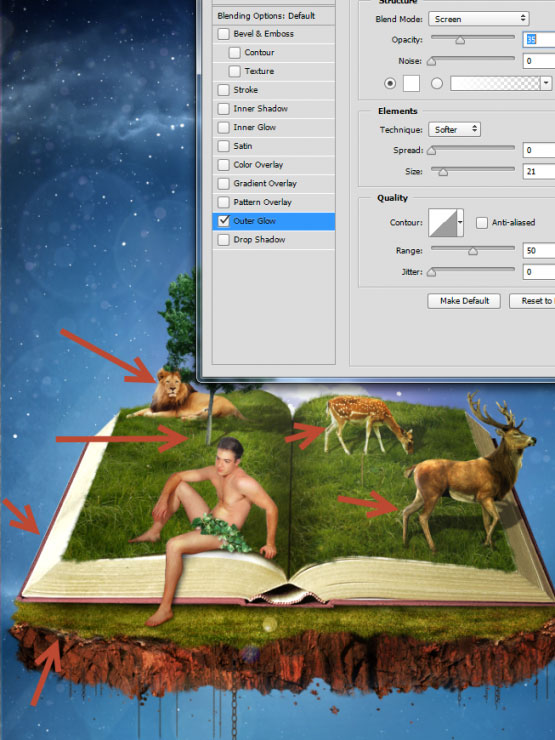Enable the Stroke effect checkbox
The height and width of the screenshot is (740, 555).
(223, 90)
